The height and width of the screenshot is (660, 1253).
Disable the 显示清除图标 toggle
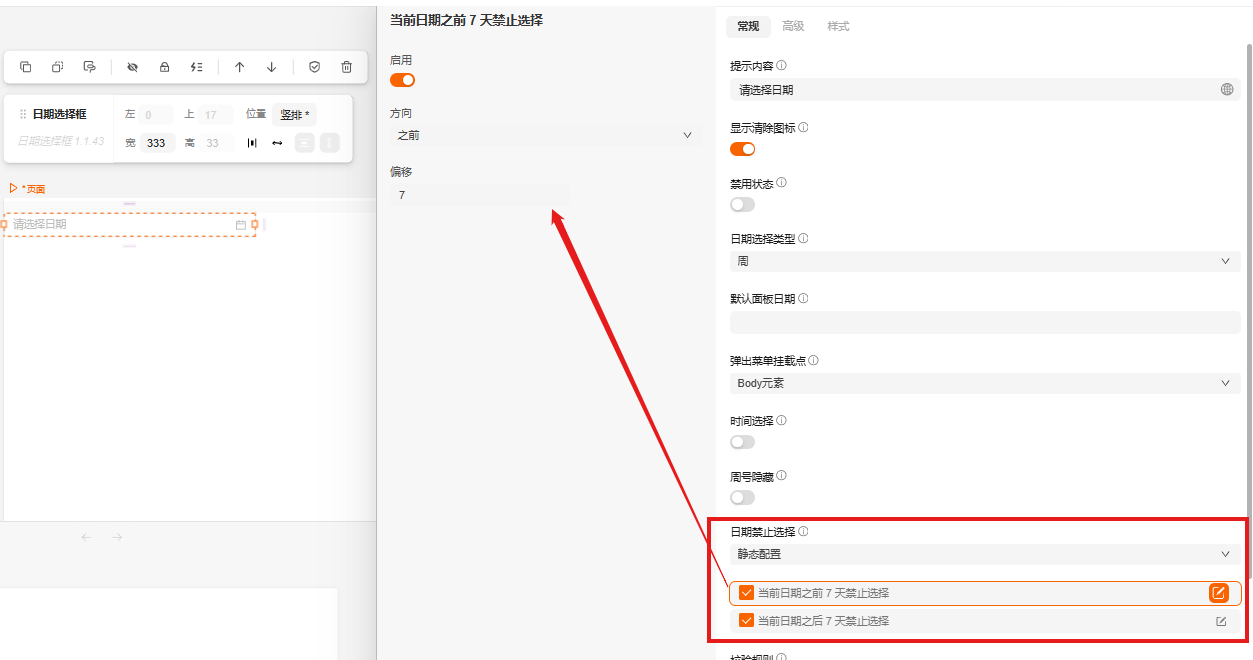click(x=742, y=148)
